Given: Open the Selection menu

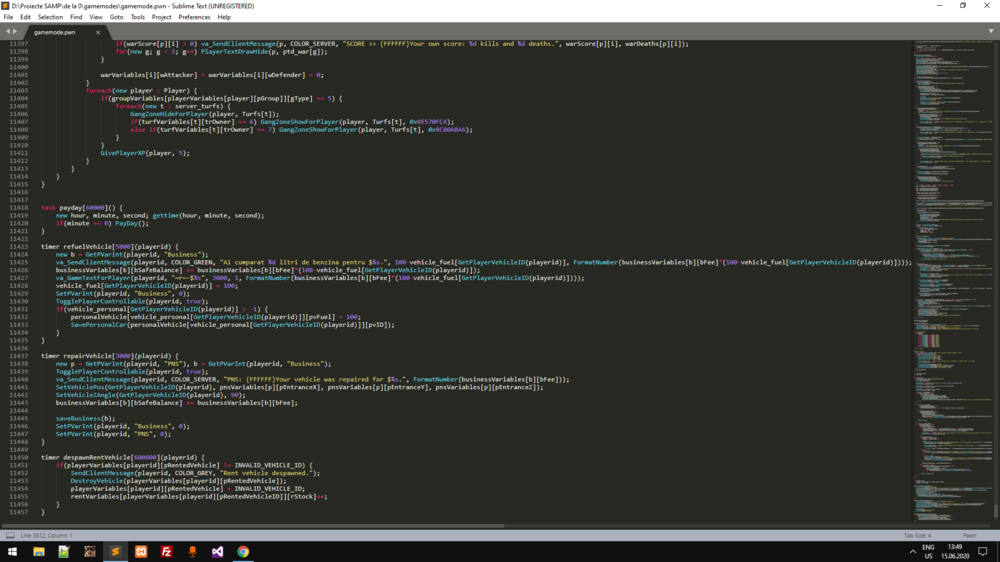Looking at the screenshot, I should (50, 17).
